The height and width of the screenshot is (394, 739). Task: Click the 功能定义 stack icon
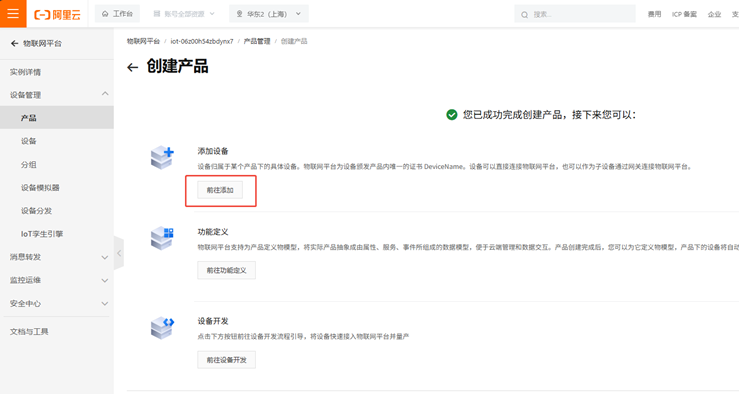[x=163, y=238]
